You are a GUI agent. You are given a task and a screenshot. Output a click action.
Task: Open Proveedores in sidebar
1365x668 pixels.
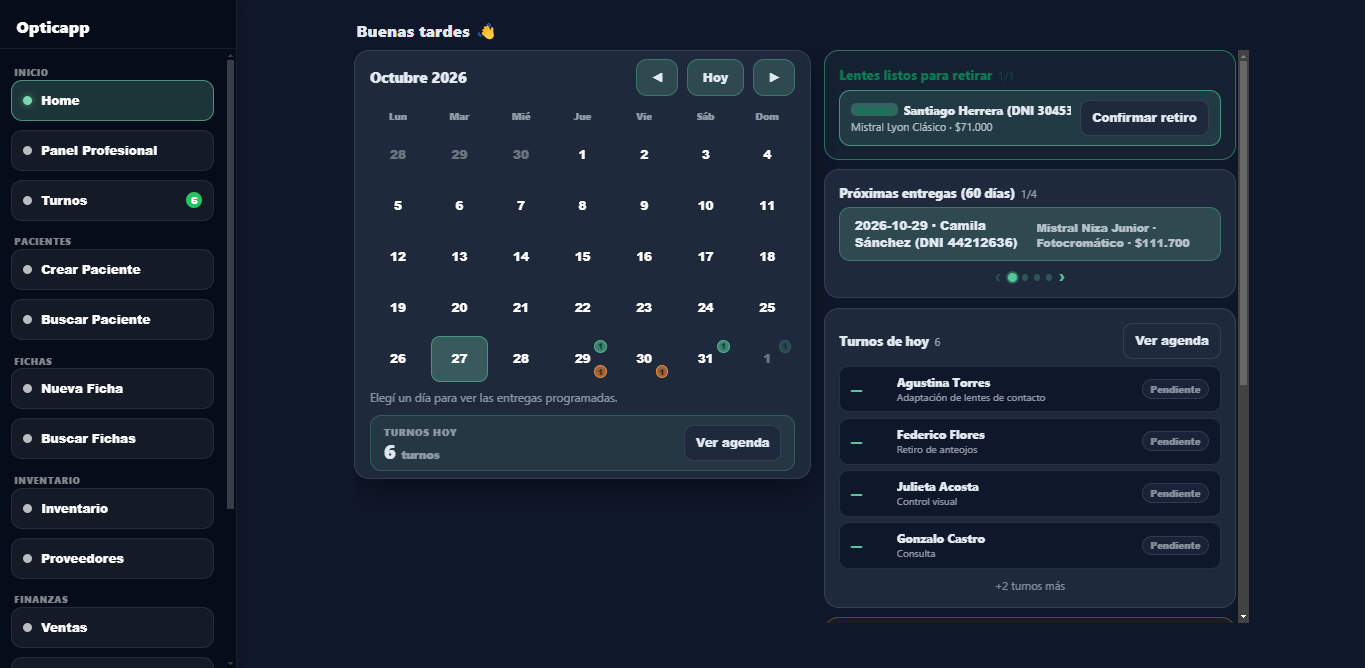pos(112,559)
